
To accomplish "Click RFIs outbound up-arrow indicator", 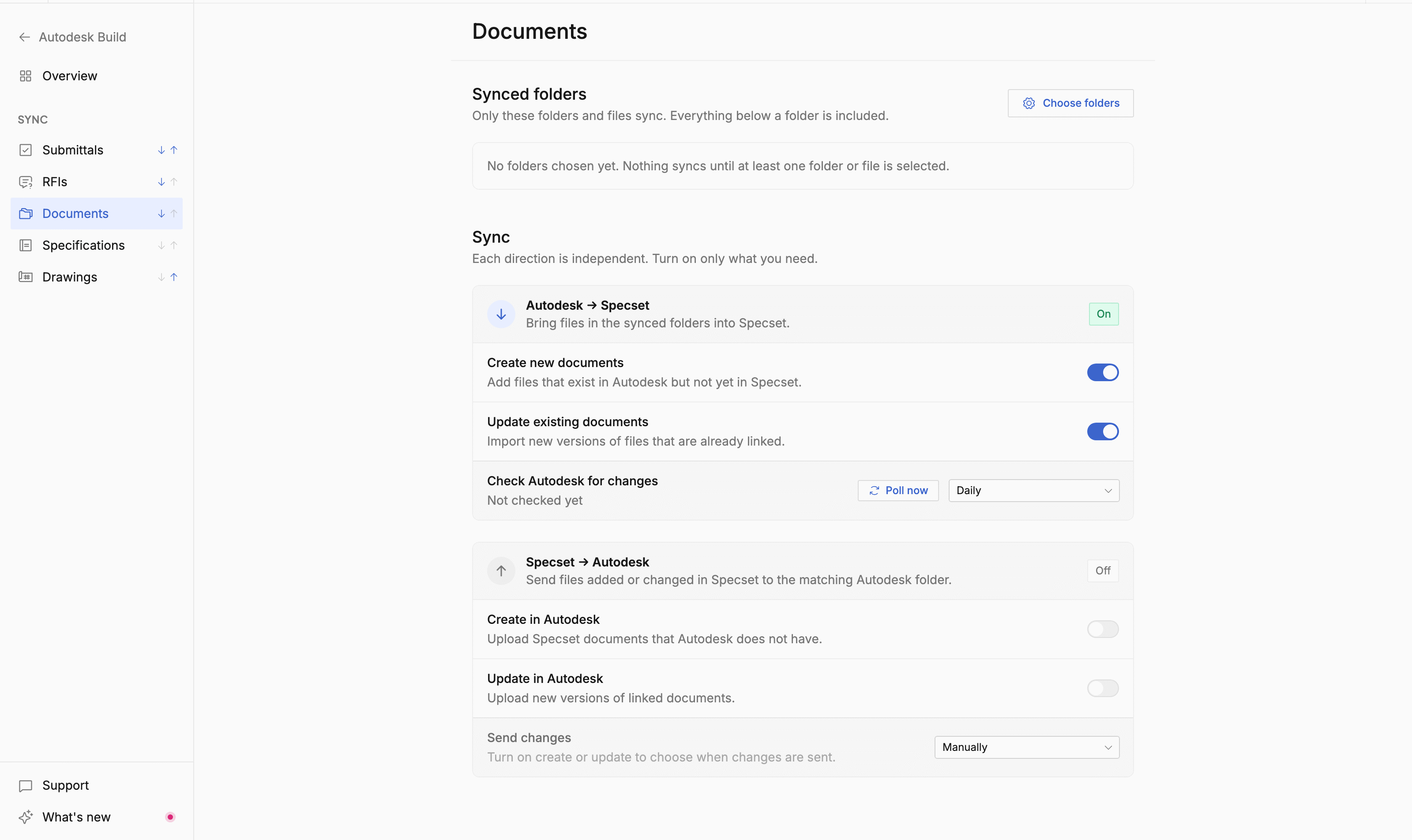I will [x=174, y=182].
